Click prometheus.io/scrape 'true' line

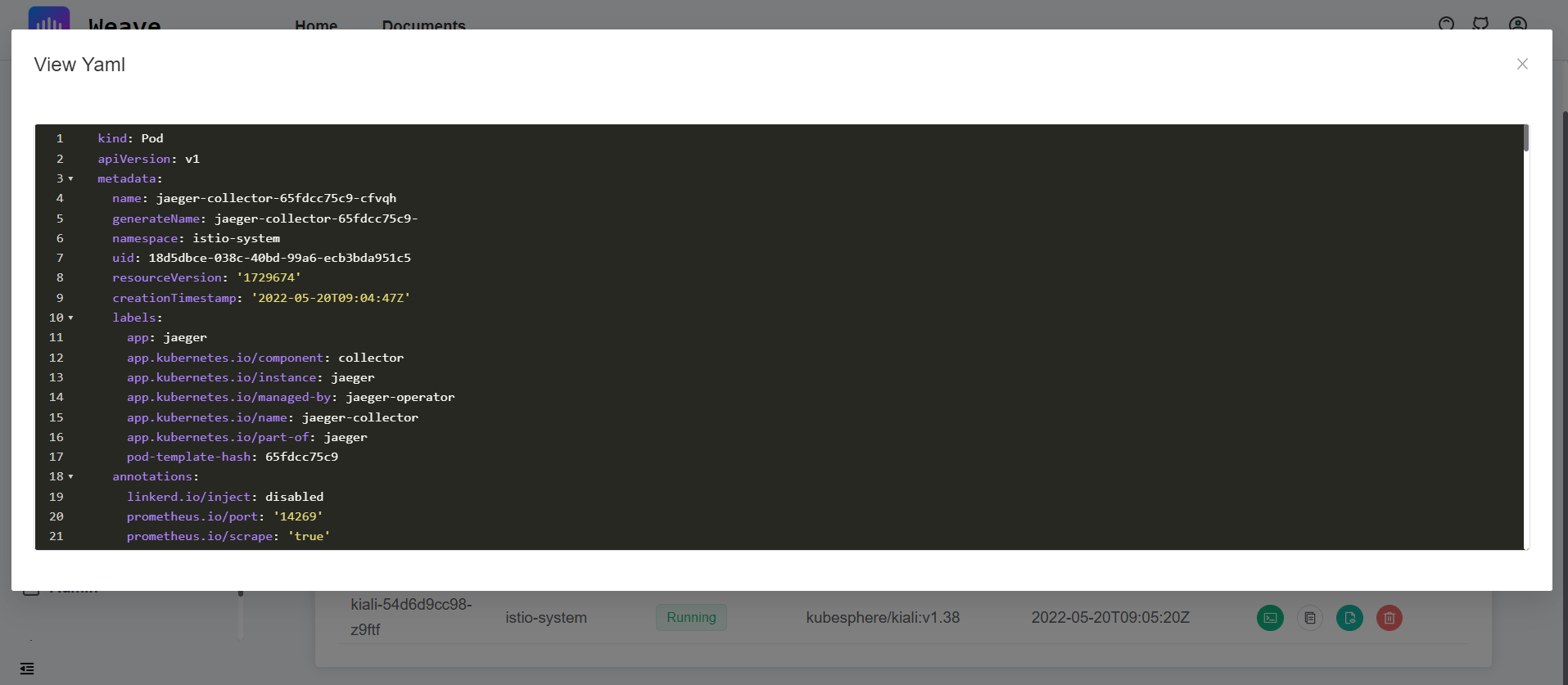coord(228,536)
